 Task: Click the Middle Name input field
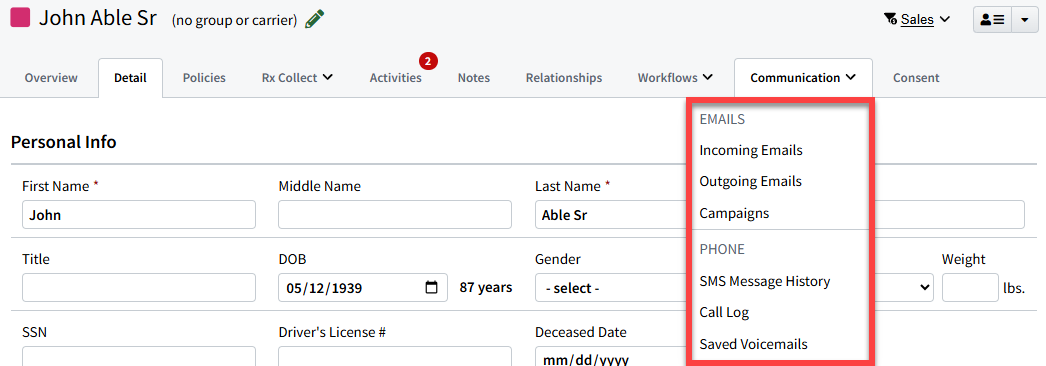(x=395, y=215)
